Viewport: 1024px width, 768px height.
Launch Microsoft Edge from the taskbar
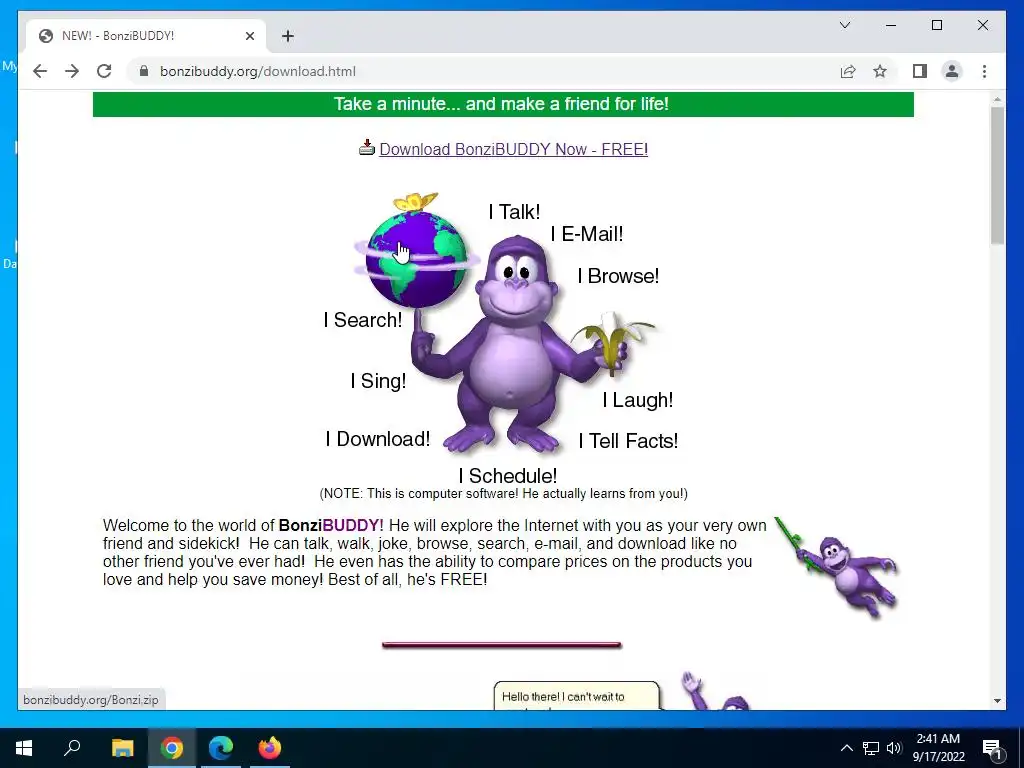(221, 748)
